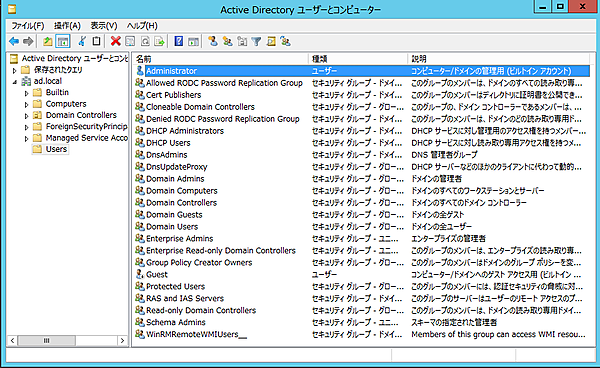This screenshot has height=368, width=600.
Task: Click the 保存されたクエリ folder icon
Action: pyautogui.click(x=25, y=70)
